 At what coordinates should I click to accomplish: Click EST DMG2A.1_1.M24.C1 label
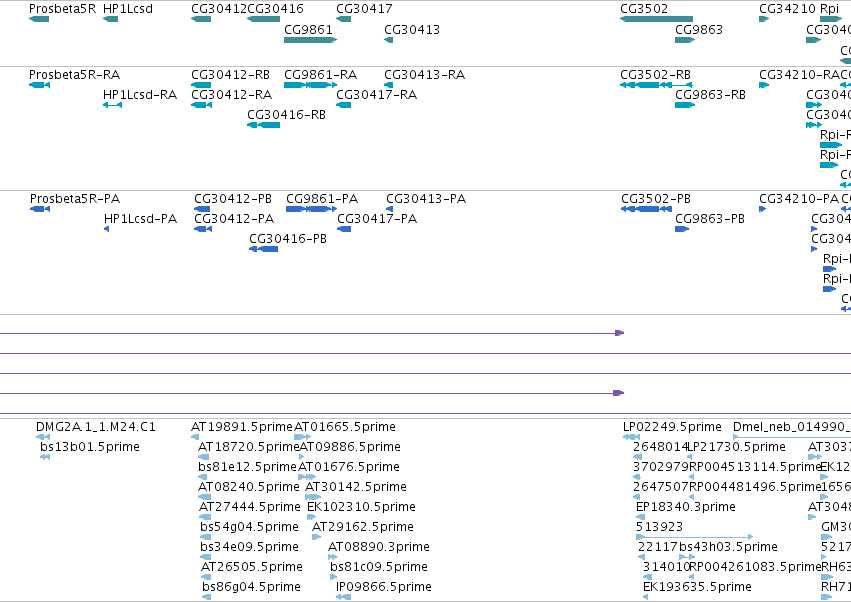[x=96, y=427]
